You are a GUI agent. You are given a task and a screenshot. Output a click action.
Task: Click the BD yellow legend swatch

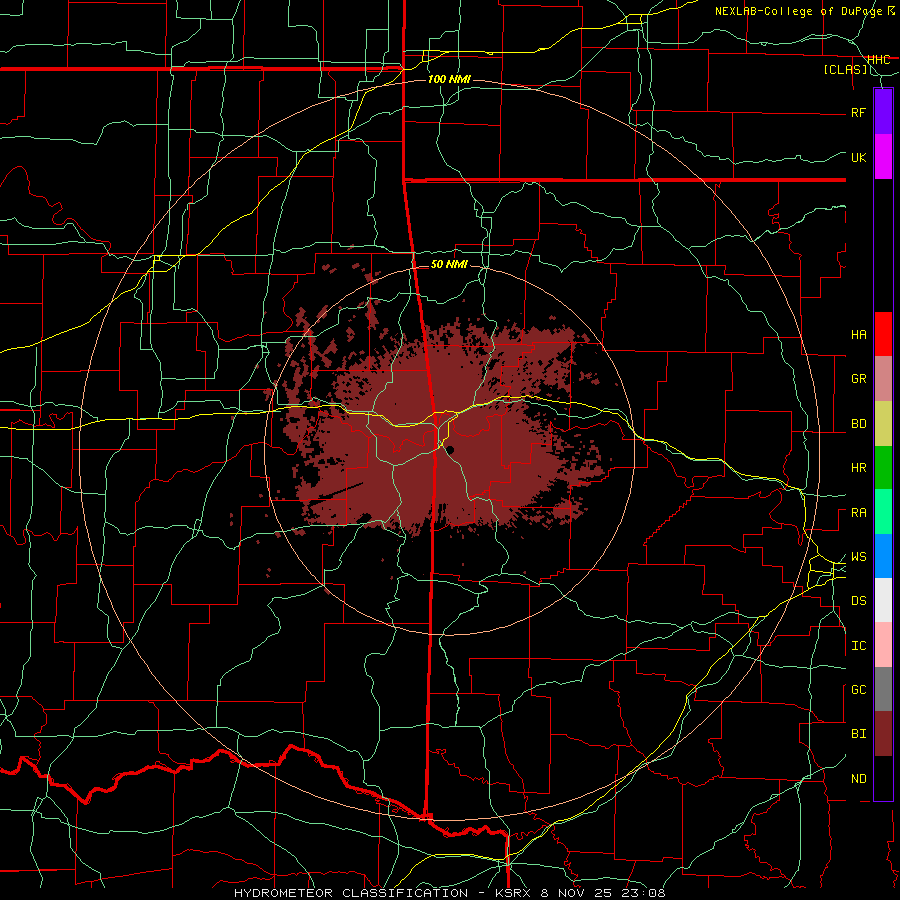[x=883, y=424]
